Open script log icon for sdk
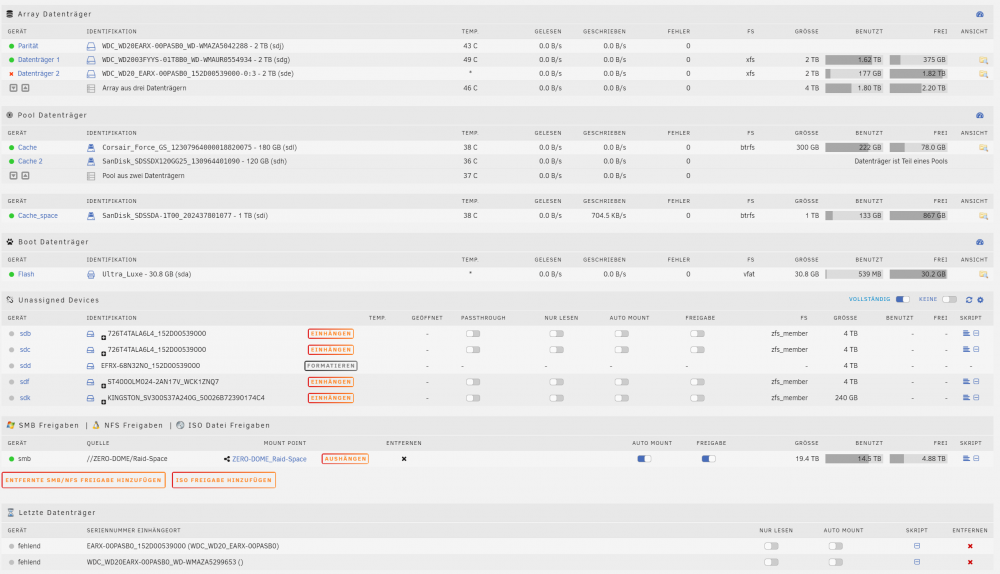This screenshot has height=574, width=1000. coord(966,398)
